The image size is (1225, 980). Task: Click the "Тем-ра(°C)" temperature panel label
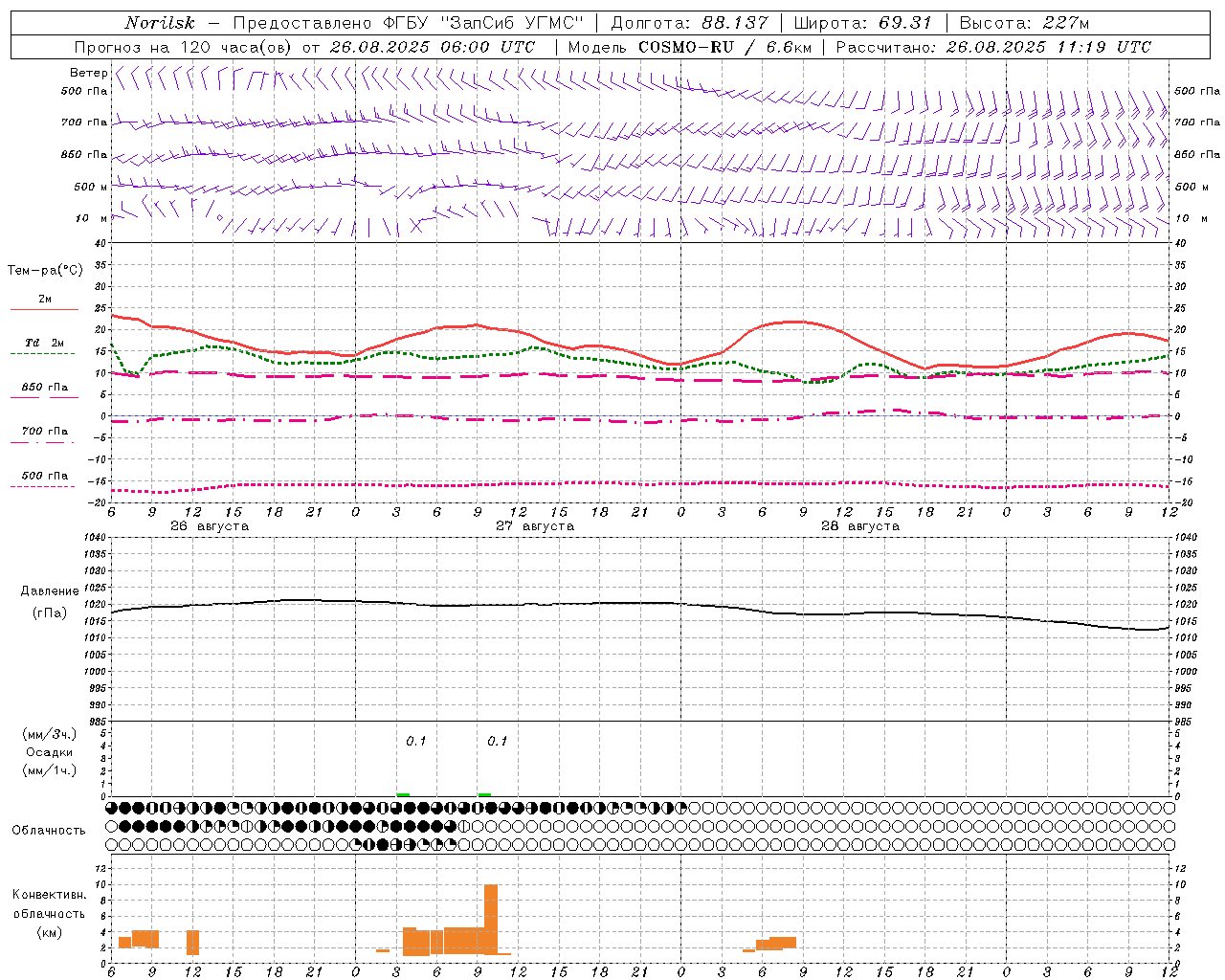tap(45, 271)
